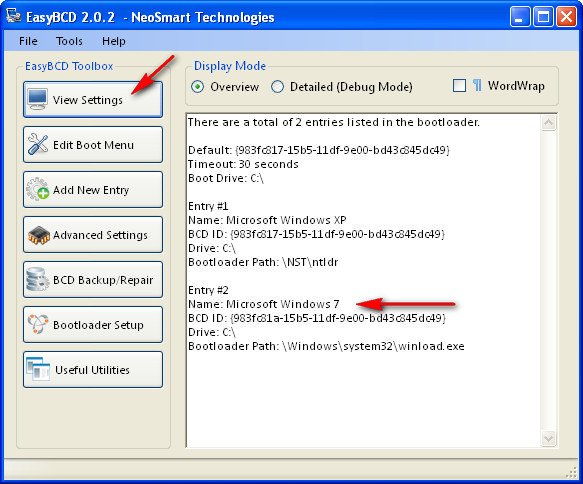The width and height of the screenshot is (583, 484).
Task: Click the resize grip in status bar
Action: click(x=571, y=472)
